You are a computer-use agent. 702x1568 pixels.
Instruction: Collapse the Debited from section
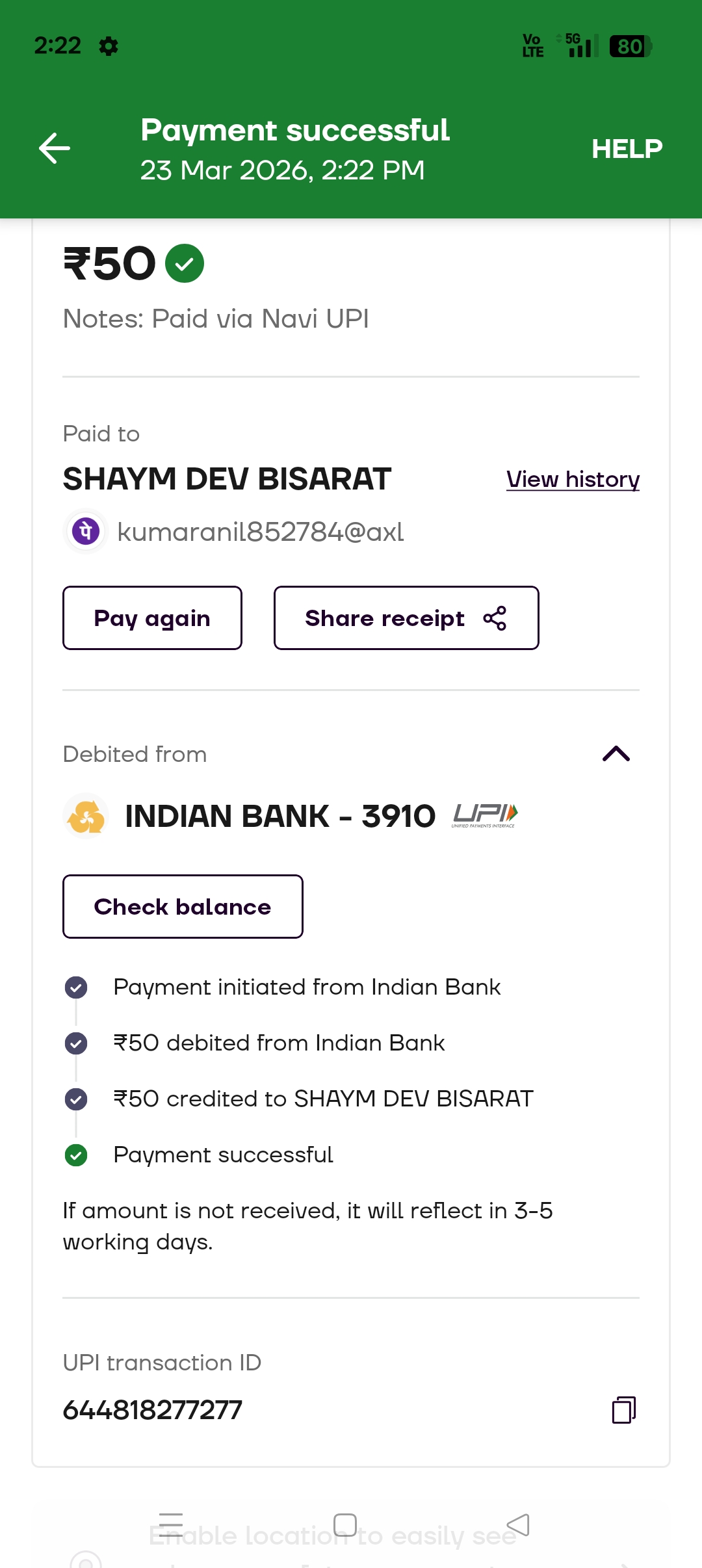616,753
